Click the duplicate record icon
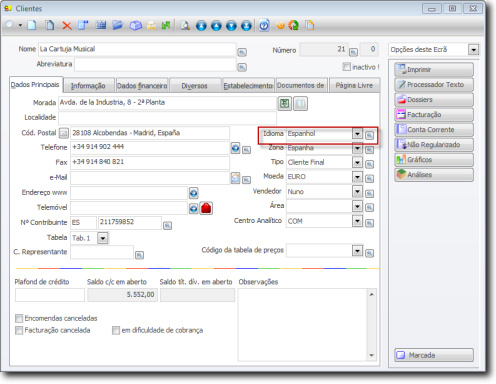Screen dimensions: 496x384 49,25
